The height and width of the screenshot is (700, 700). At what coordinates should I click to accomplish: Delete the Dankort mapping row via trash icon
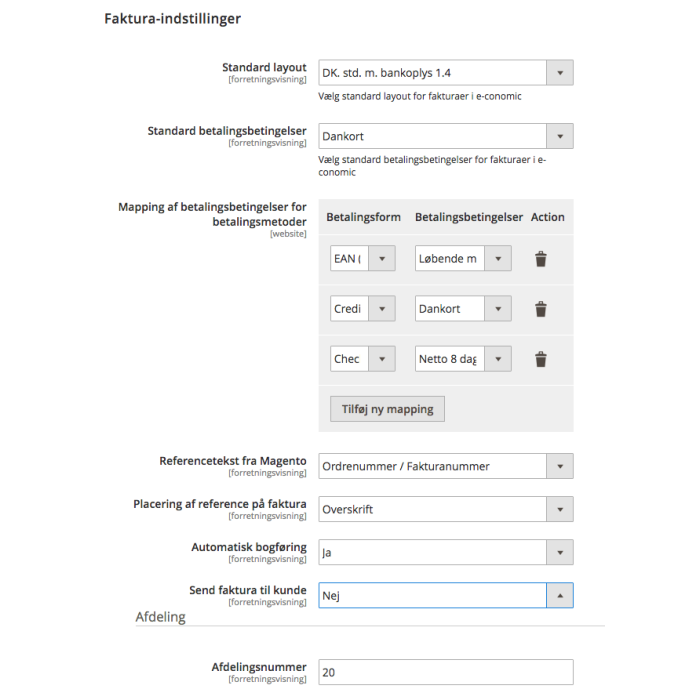coord(541,309)
